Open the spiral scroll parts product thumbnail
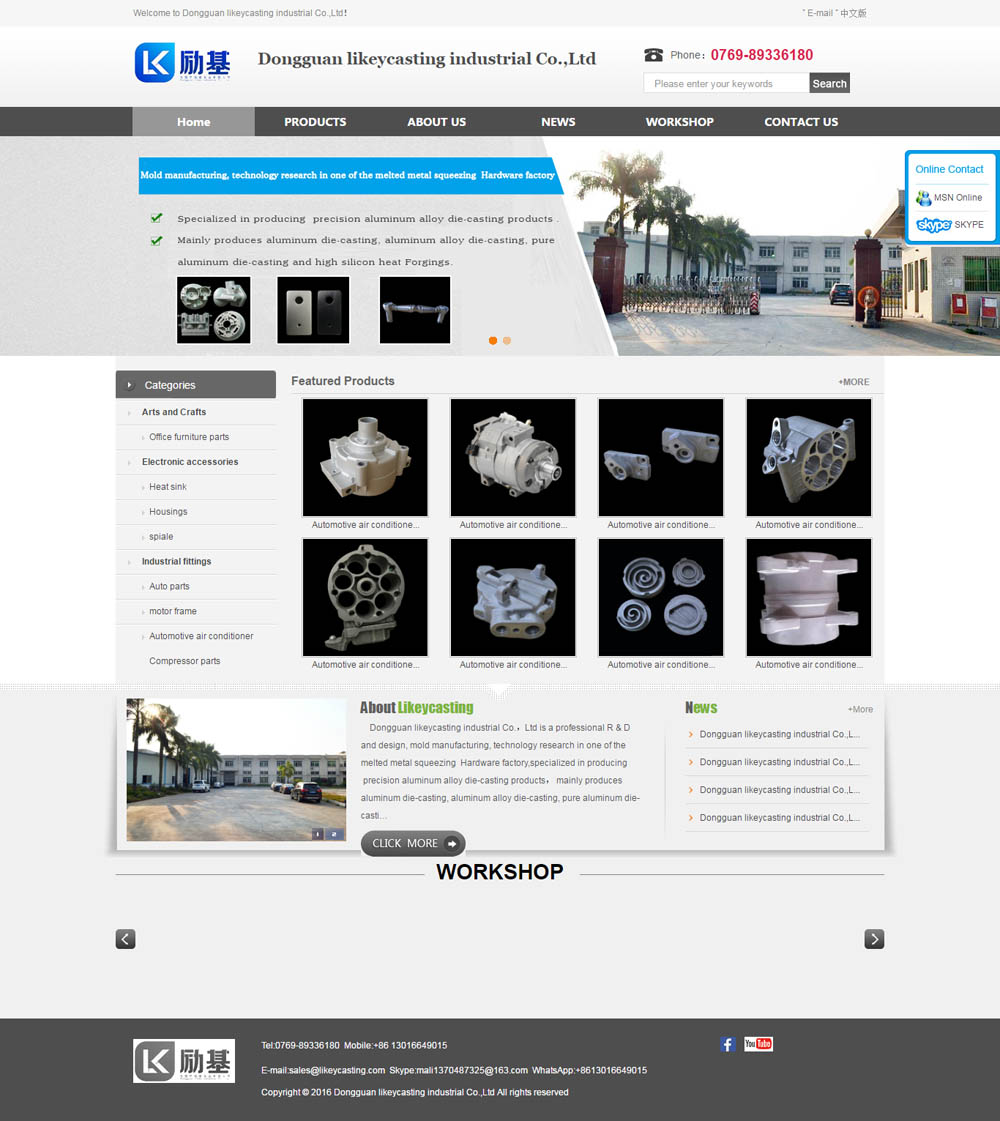 tap(660, 597)
